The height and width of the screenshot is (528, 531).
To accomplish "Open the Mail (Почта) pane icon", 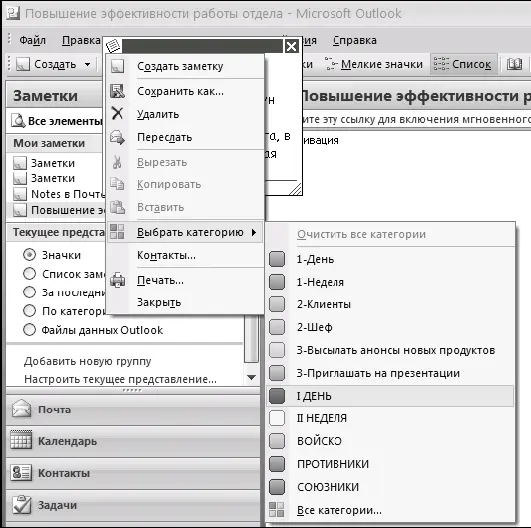I will click(21, 408).
